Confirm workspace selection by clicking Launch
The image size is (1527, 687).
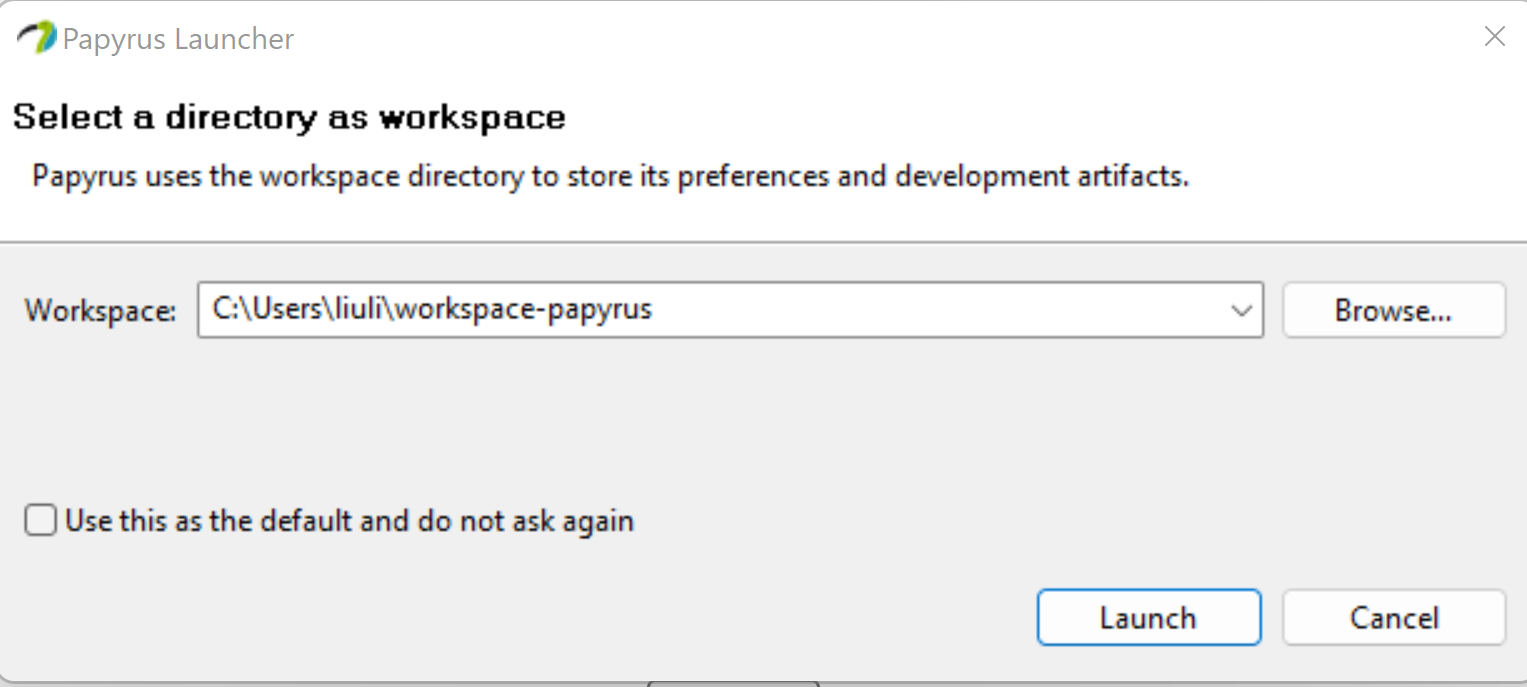[x=1148, y=617]
